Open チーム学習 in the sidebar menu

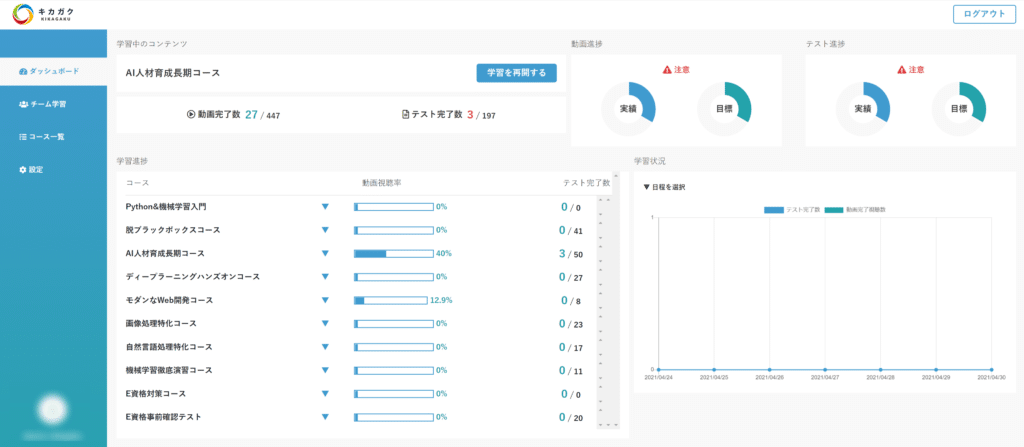coord(47,104)
